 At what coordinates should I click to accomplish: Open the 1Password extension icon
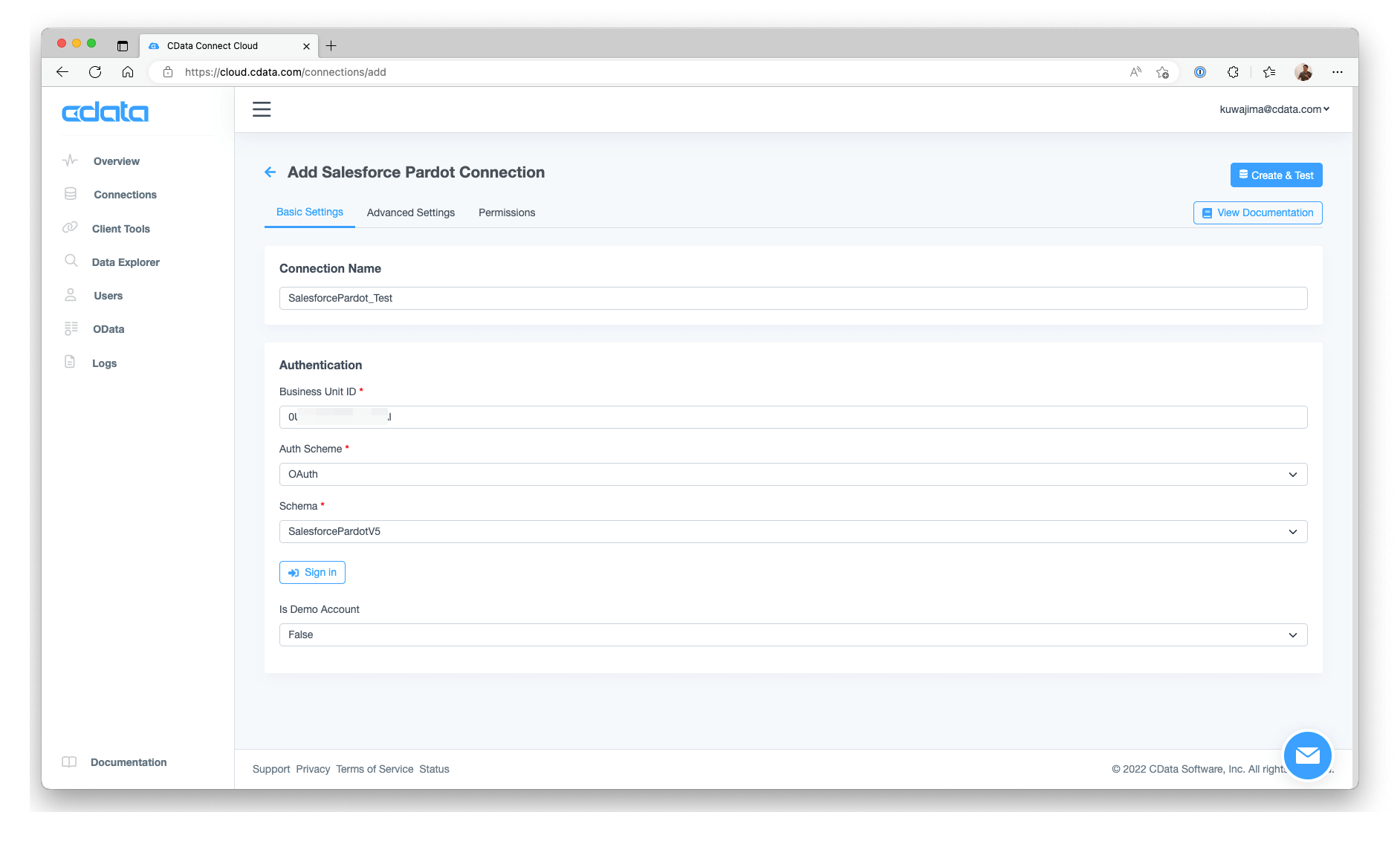click(x=1200, y=72)
